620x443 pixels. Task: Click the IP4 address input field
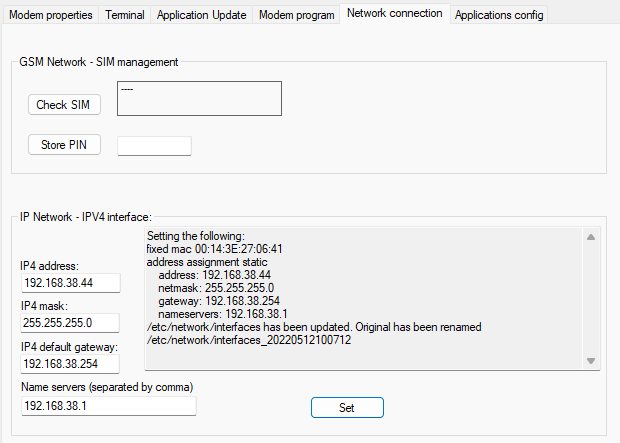pos(70,283)
